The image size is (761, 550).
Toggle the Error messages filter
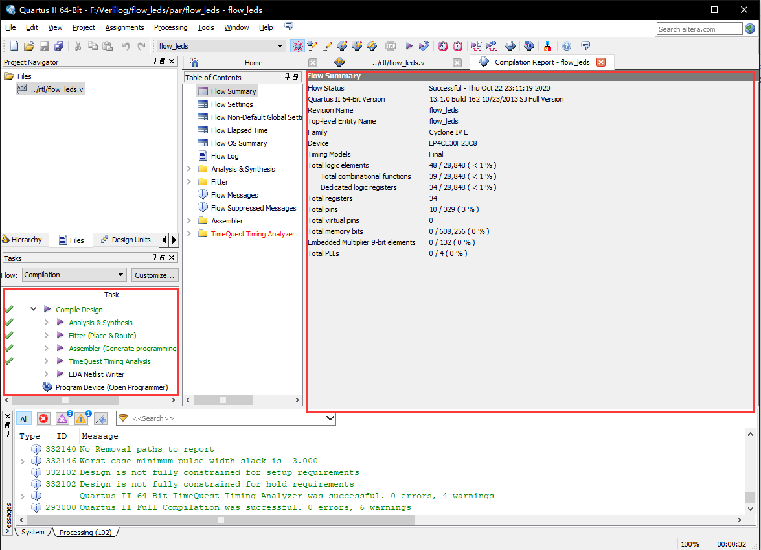point(44,418)
